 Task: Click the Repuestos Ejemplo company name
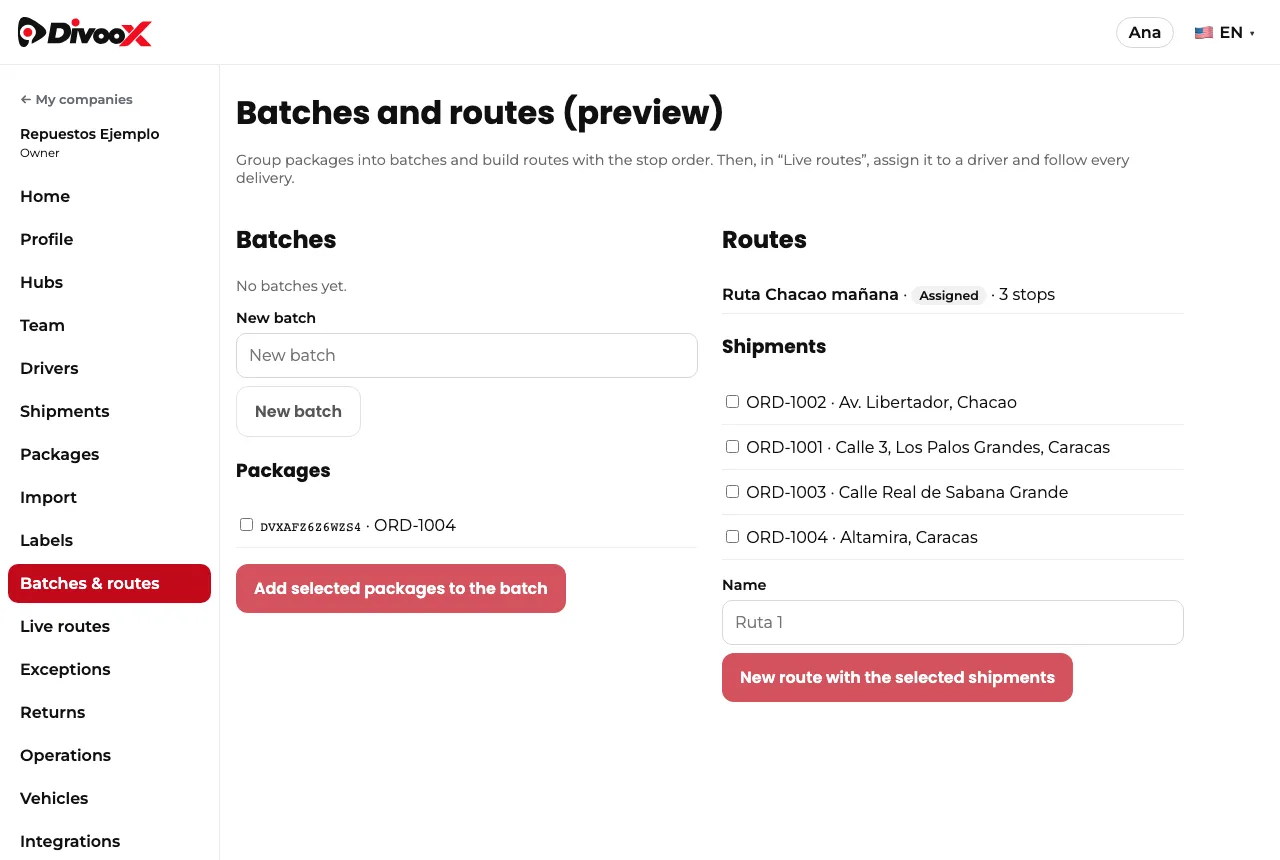point(90,134)
